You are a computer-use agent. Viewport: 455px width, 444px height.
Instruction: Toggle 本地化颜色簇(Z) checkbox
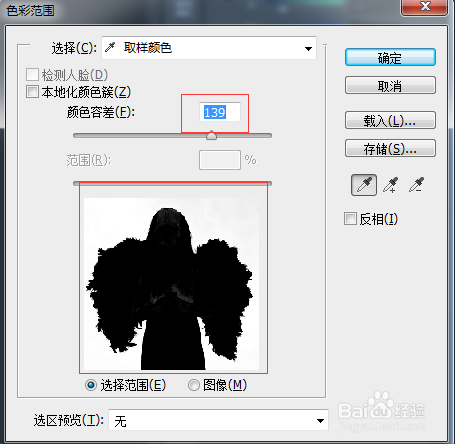pos(32,91)
